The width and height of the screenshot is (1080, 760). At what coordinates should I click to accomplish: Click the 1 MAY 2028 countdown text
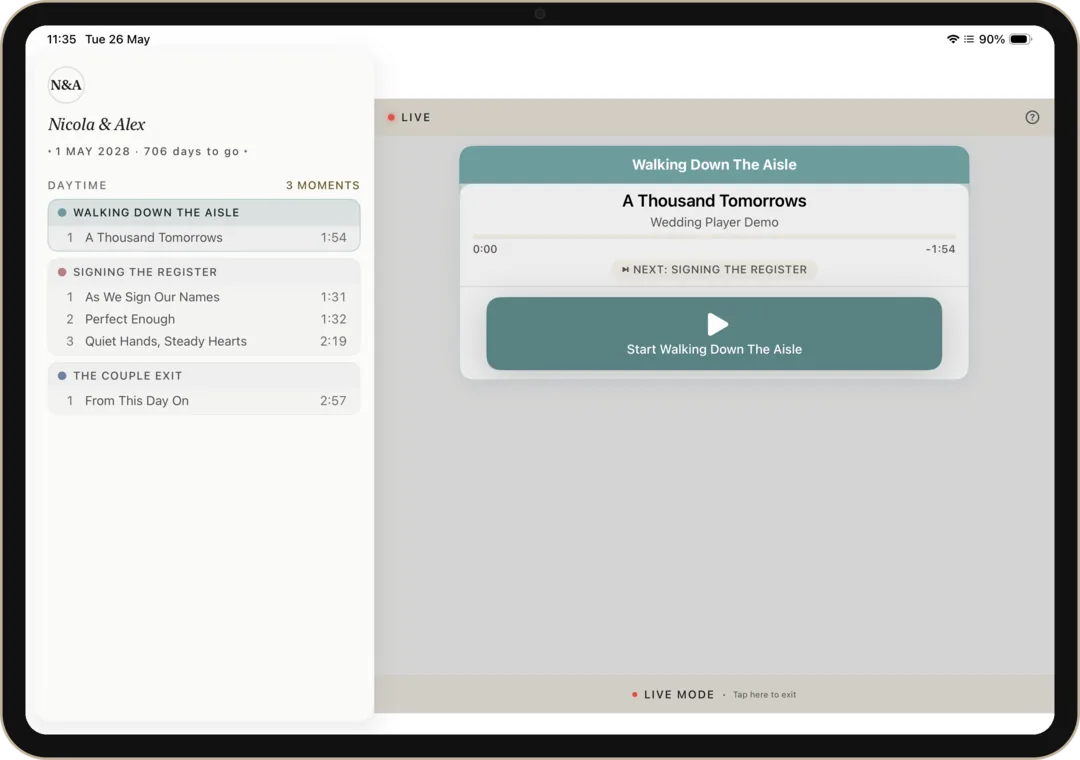[x=147, y=151]
